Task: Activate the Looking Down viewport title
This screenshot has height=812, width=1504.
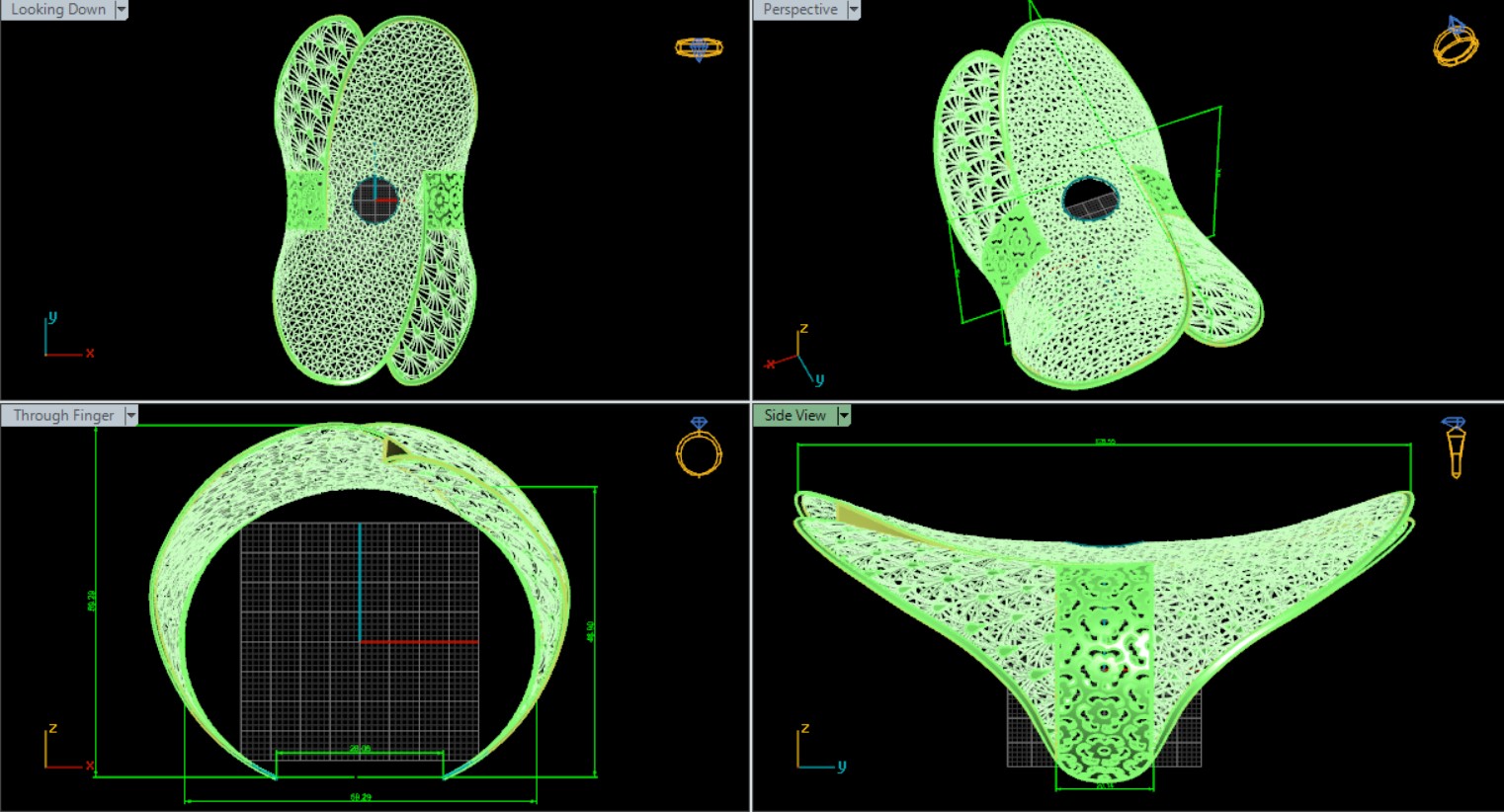Action: point(57,10)
